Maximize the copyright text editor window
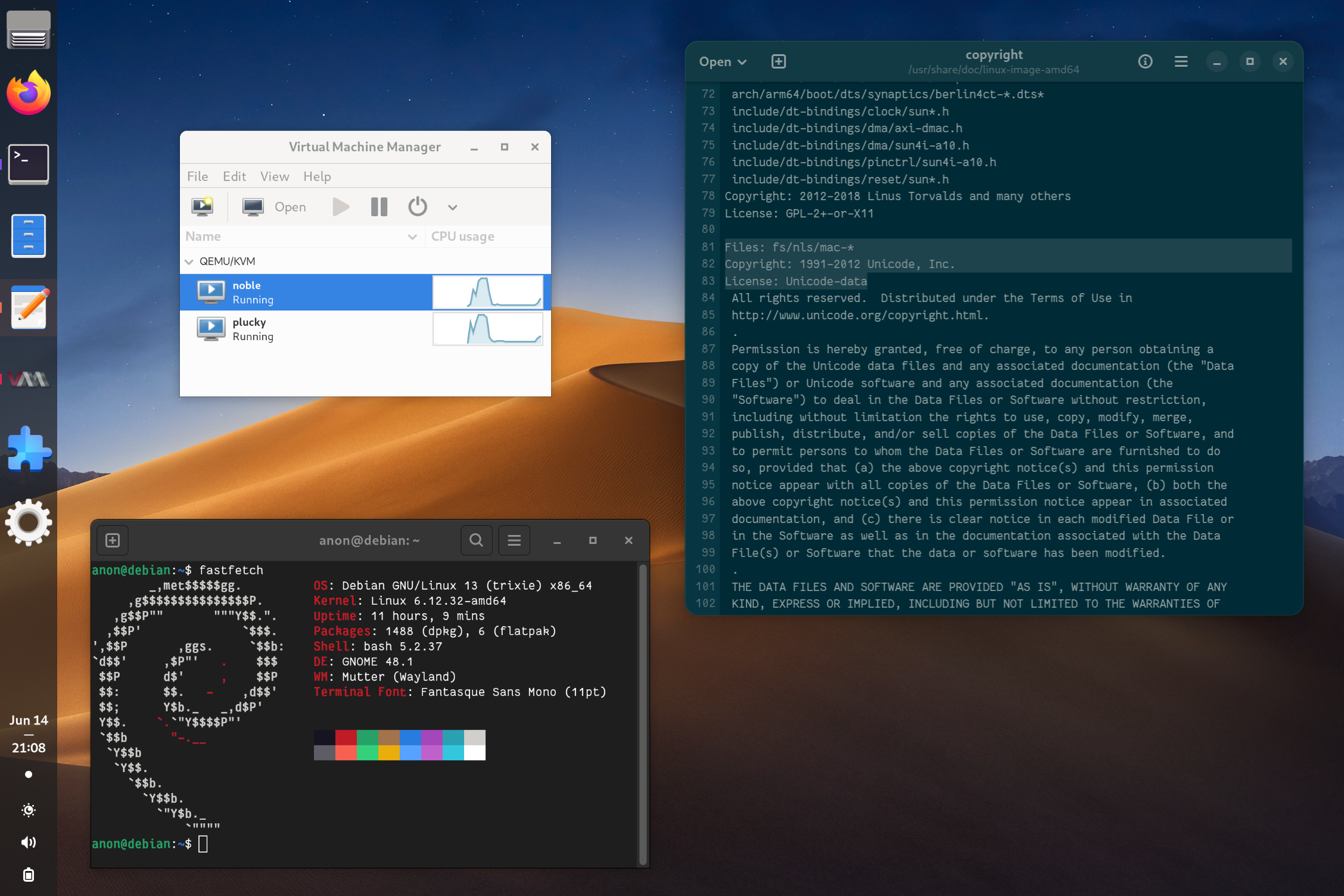 (1250, 61)
